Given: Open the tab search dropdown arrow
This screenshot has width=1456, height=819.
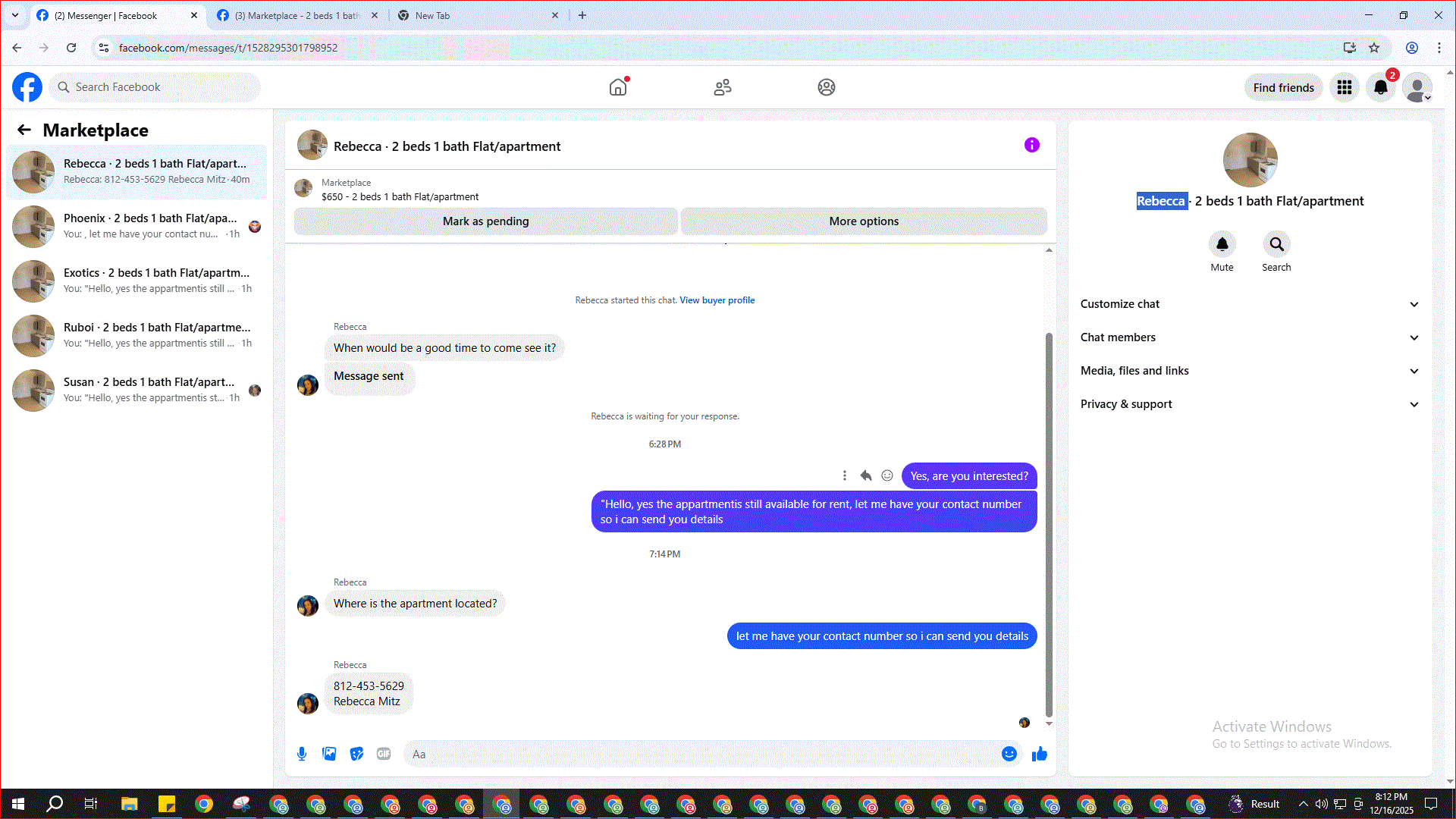Looking at the screenshot, I should [x=14, y=15].
